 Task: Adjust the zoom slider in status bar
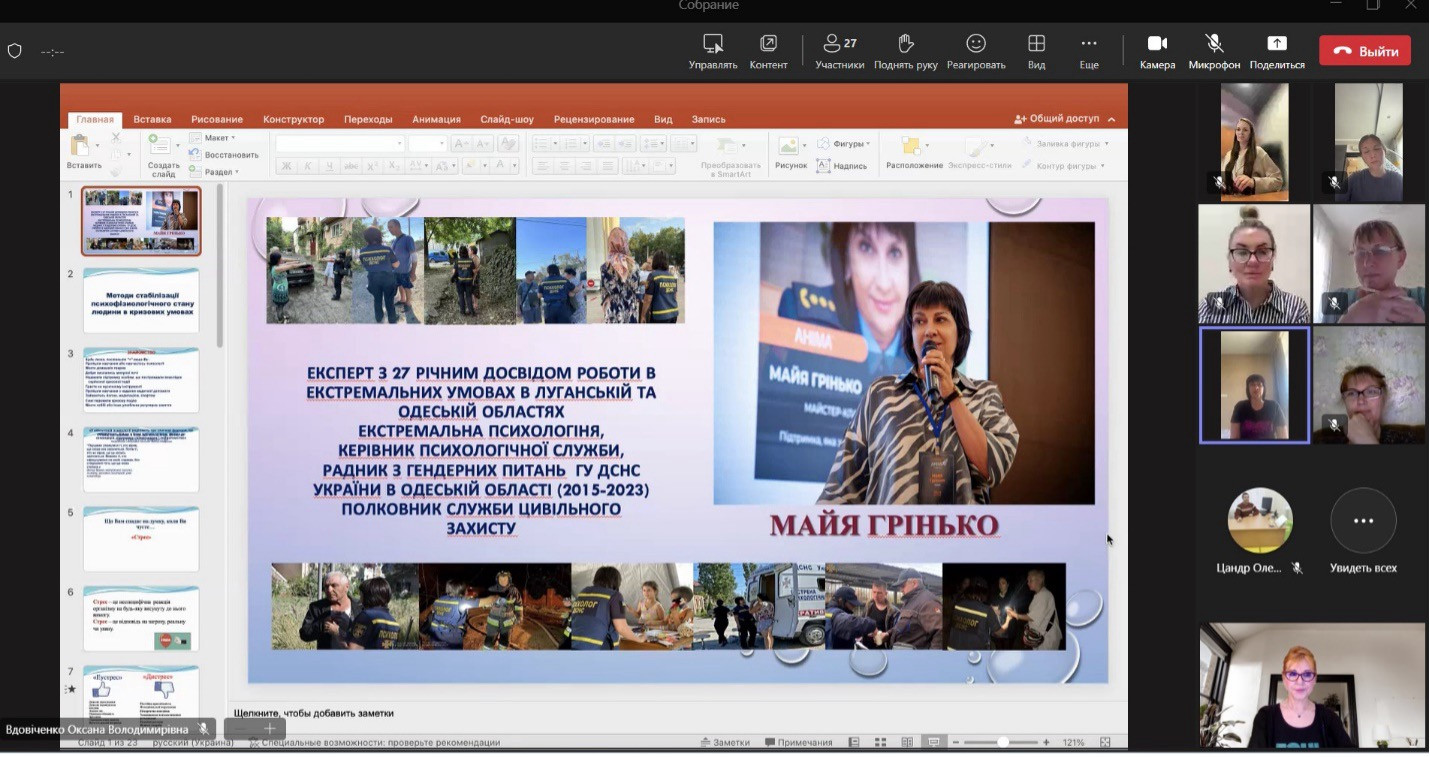click(1001, 742)
